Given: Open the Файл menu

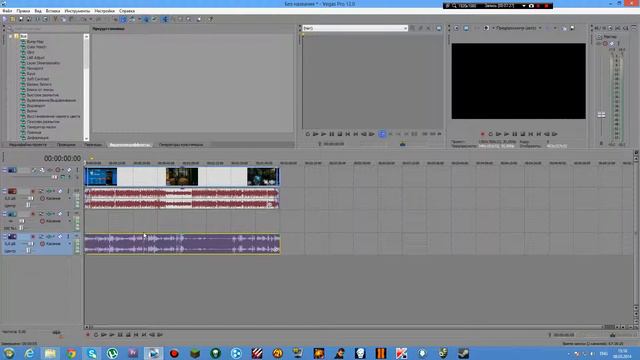Looking at the screenshot, I should (x=7, y=11).
